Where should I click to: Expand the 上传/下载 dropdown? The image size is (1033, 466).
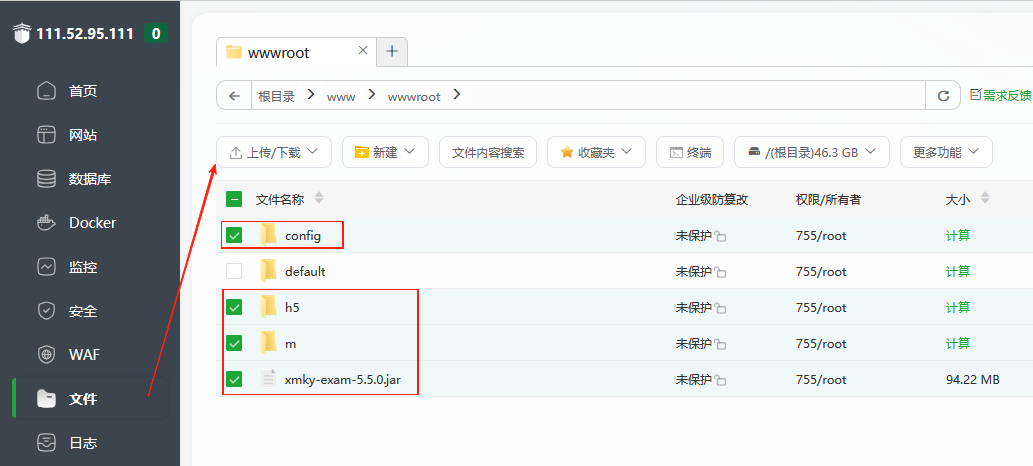pos(274,152)
